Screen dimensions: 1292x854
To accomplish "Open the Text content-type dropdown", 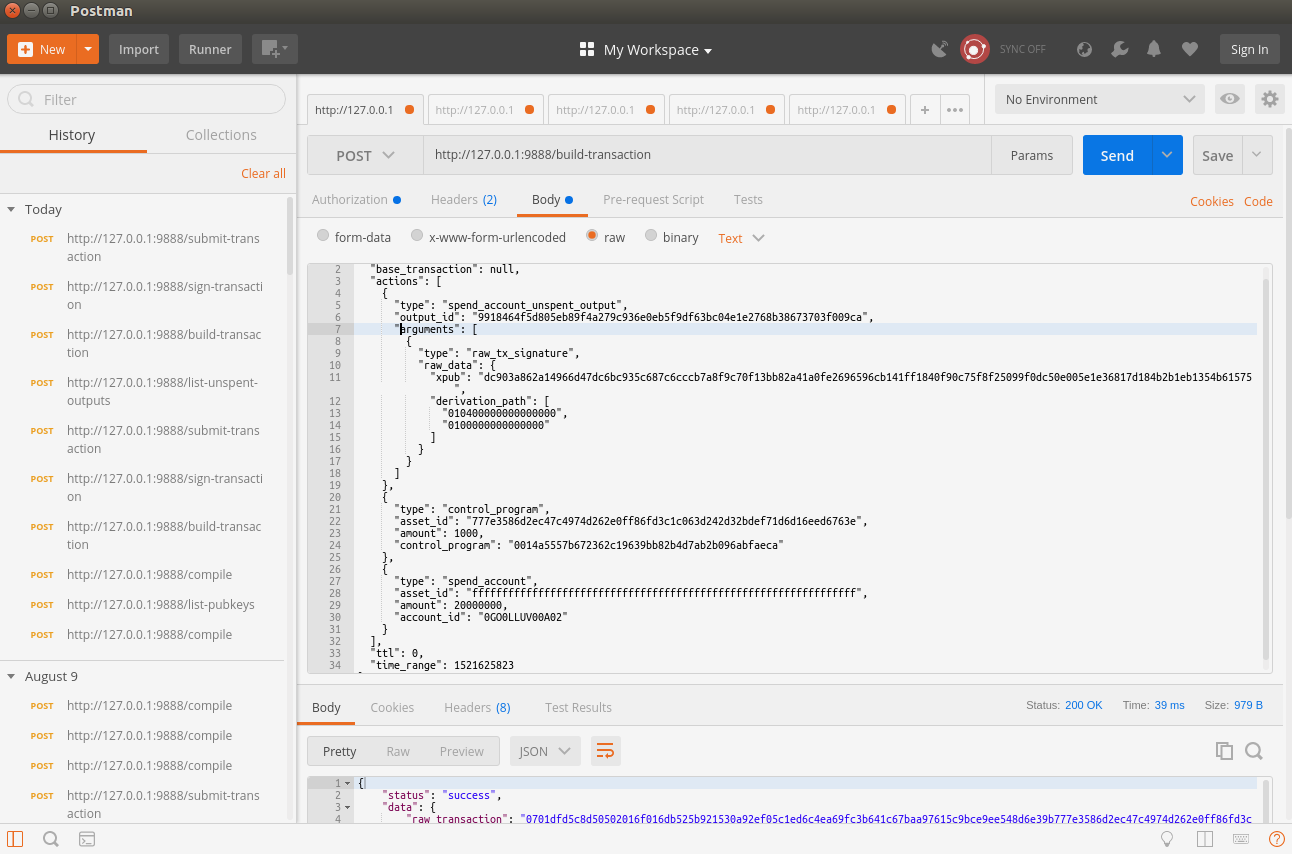I will pos(741,238).
